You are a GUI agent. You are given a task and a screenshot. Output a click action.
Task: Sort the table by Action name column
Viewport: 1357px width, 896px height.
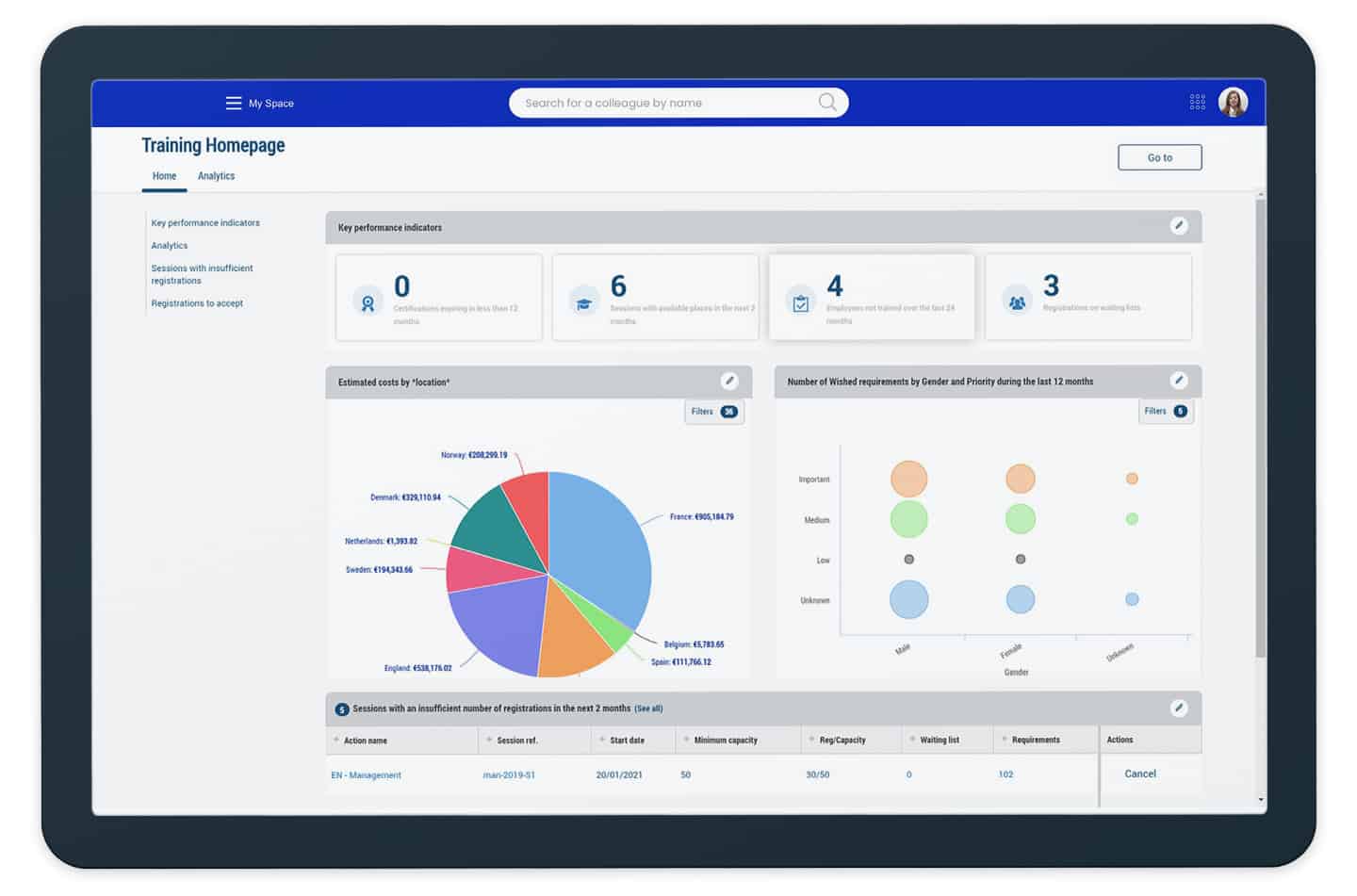click(365, 741)
